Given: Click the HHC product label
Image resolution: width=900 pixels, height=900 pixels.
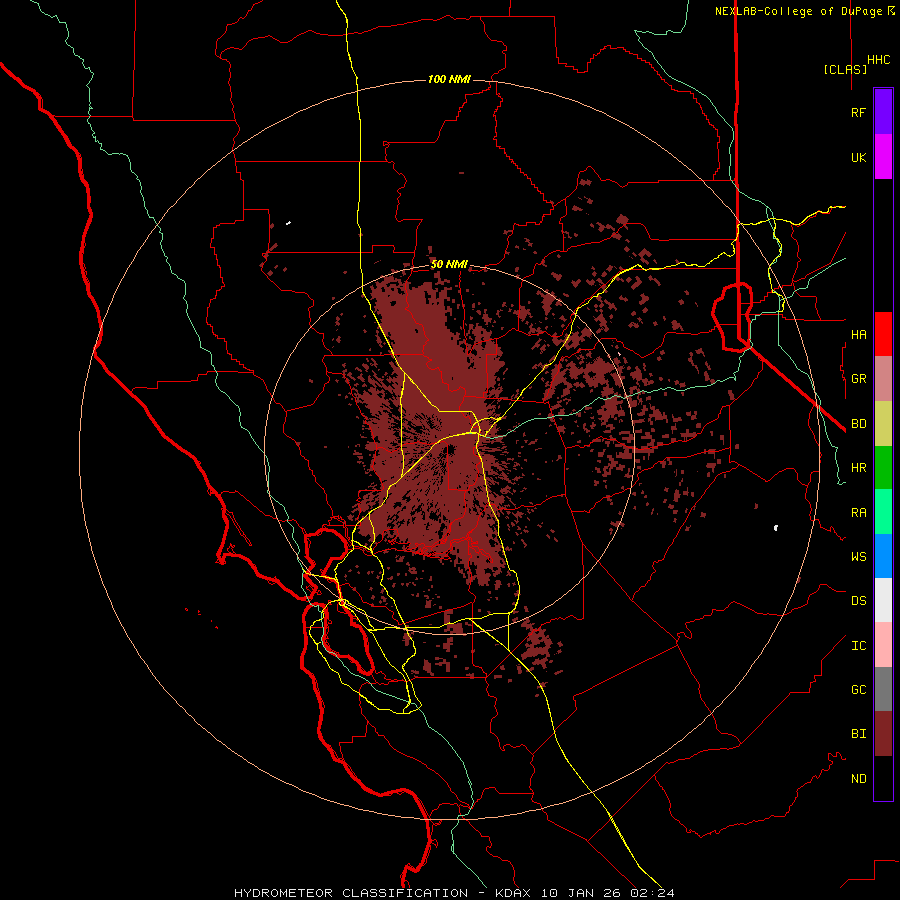Looking at the screenshot, I should click(x=879, y=60).
